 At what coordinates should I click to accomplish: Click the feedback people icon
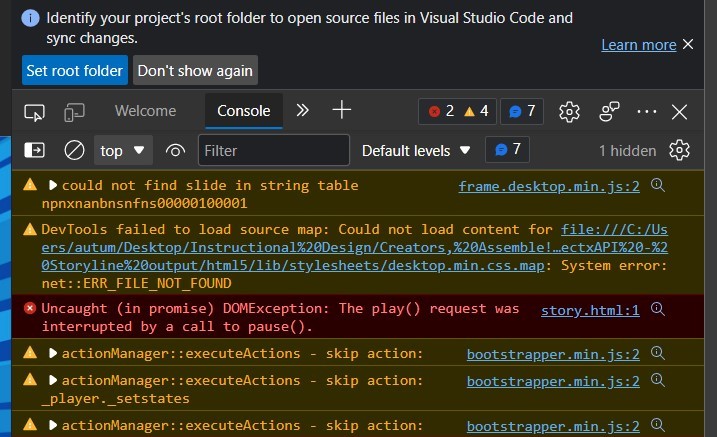(x=609, y=112)
